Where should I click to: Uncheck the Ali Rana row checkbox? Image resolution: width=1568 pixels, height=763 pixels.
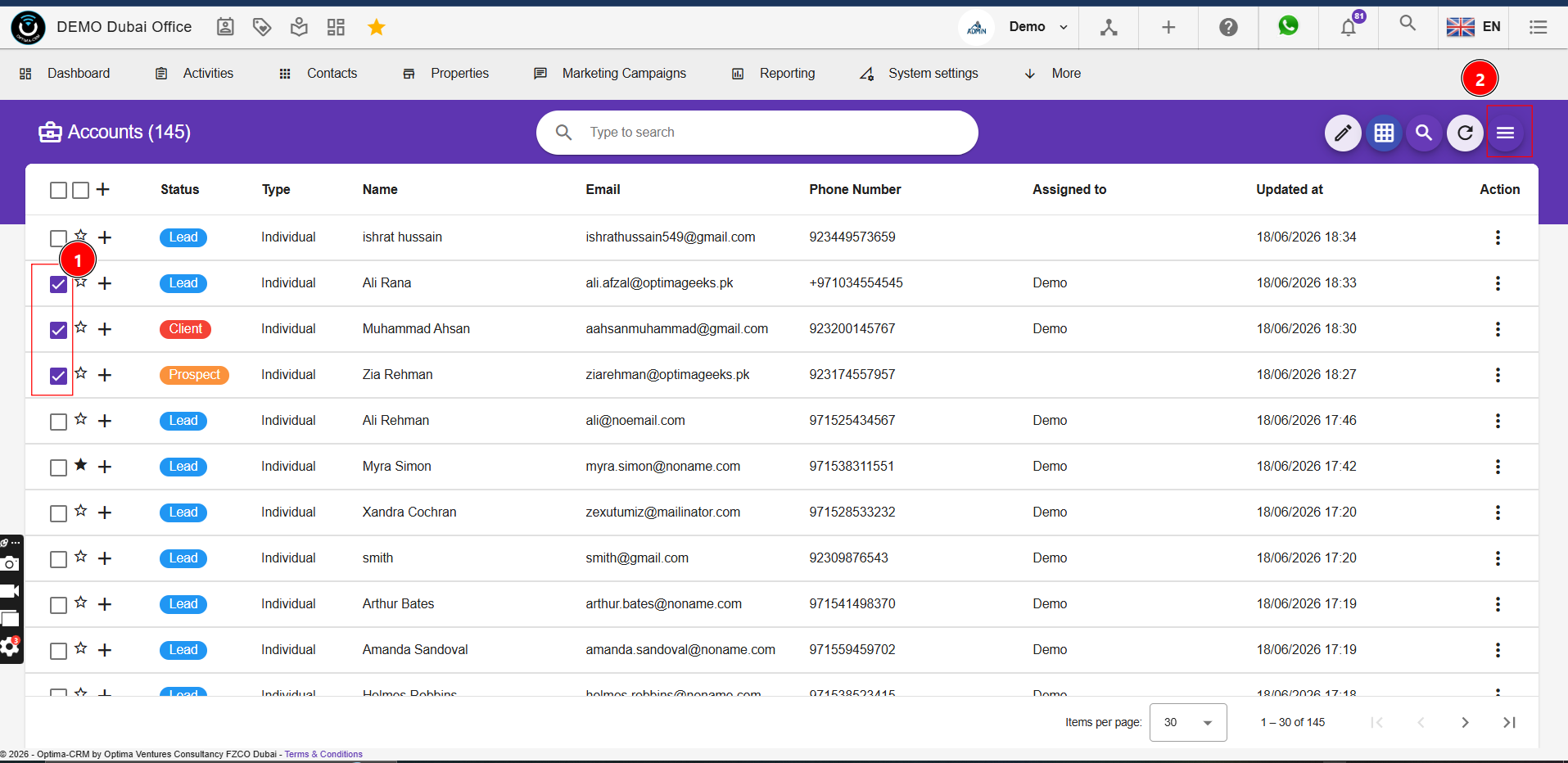point(58,284)
